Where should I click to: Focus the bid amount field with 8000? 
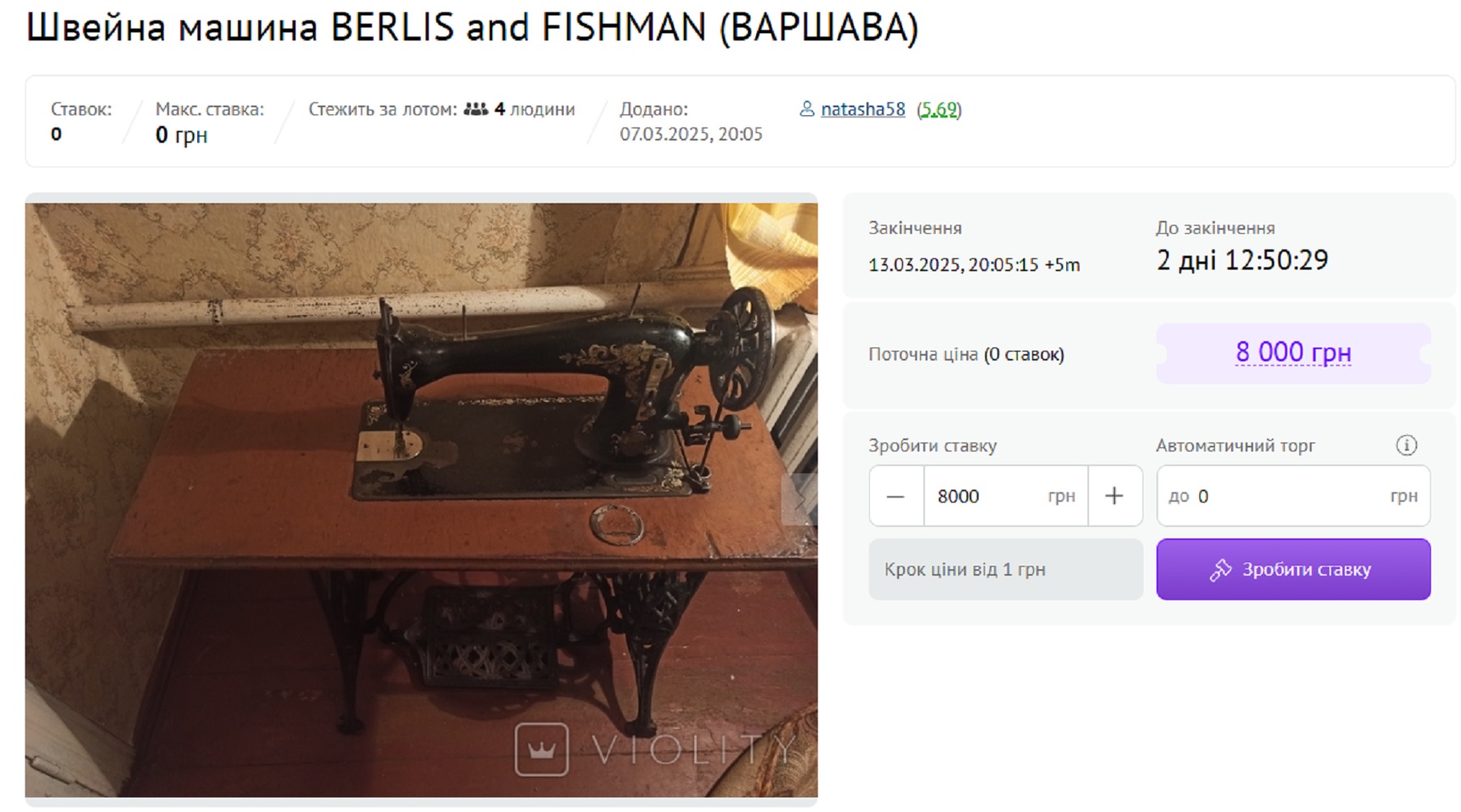[x=1005, y=496]
